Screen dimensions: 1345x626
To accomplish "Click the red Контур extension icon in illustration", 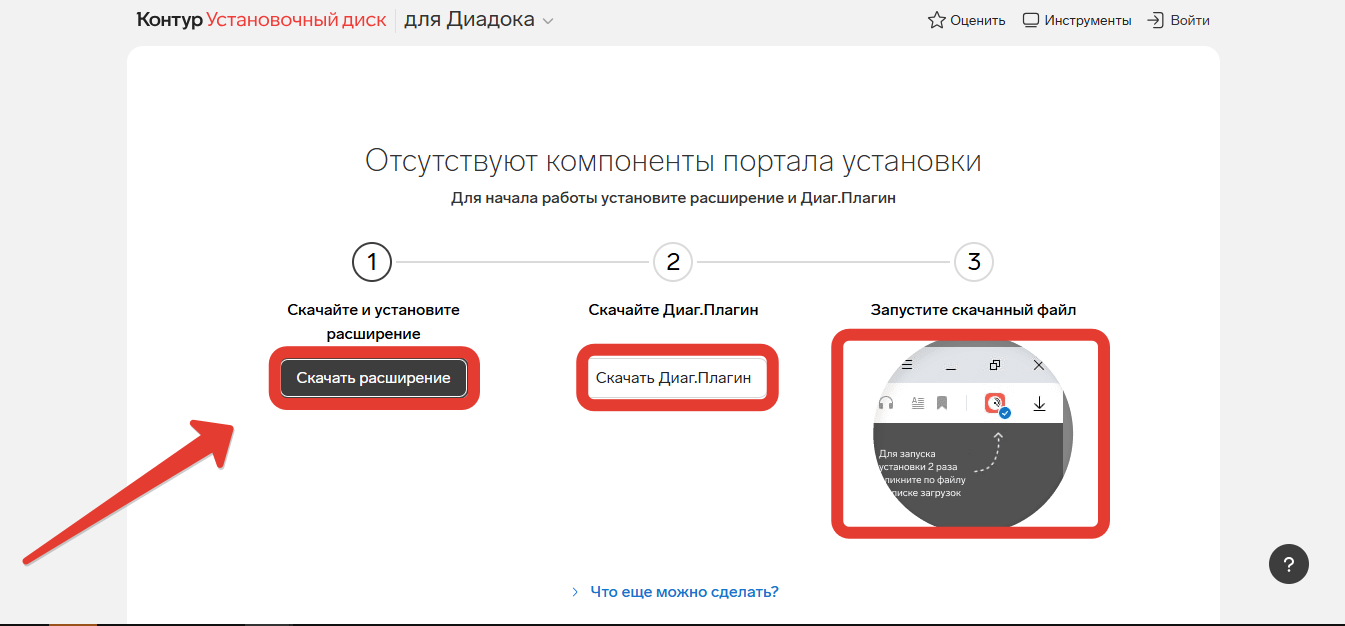I will [995, 403].
